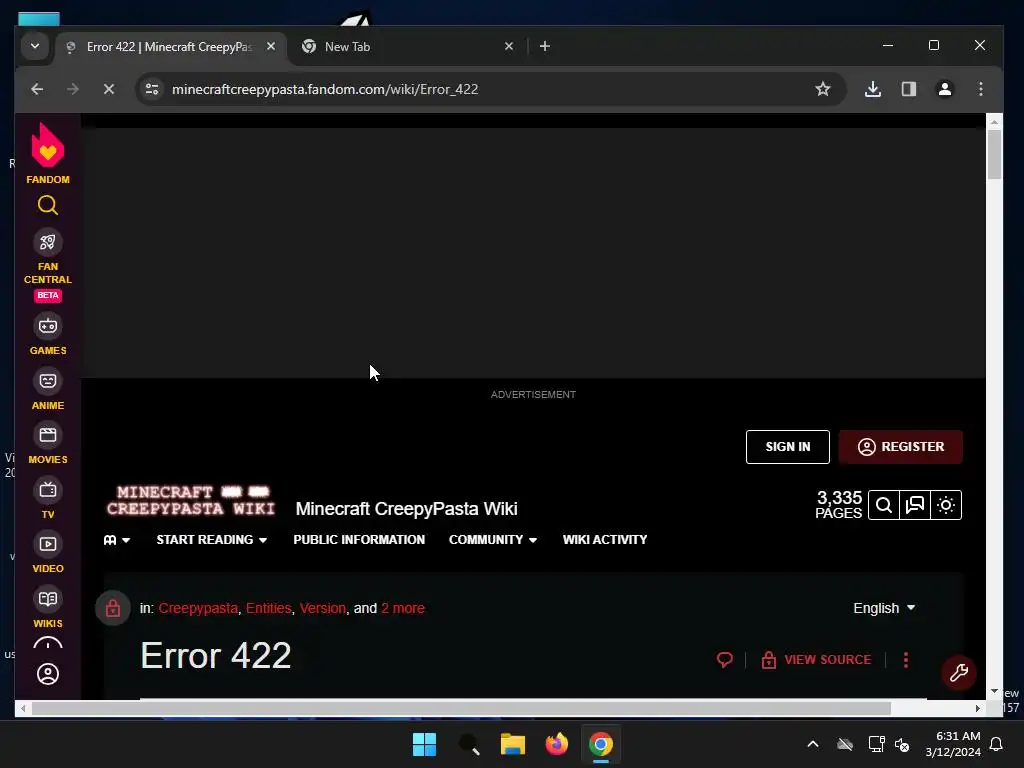Click the scroll right arrow on horizontal scrollbar
The image size is (1024, 768).
[x=977, y=709]
